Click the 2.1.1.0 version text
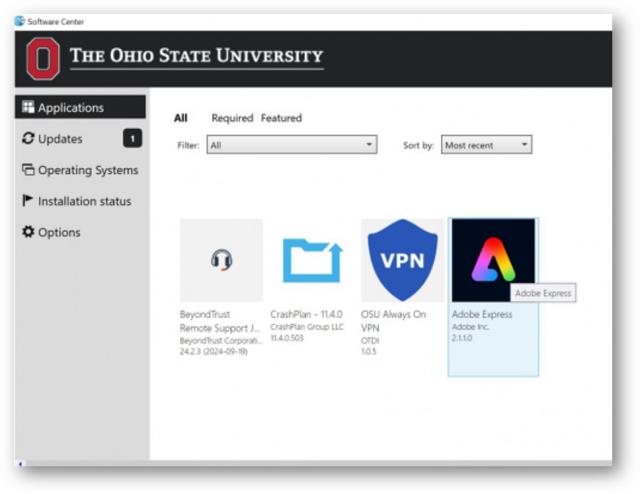This screenshot has width=640, height=494. [462, 338]
